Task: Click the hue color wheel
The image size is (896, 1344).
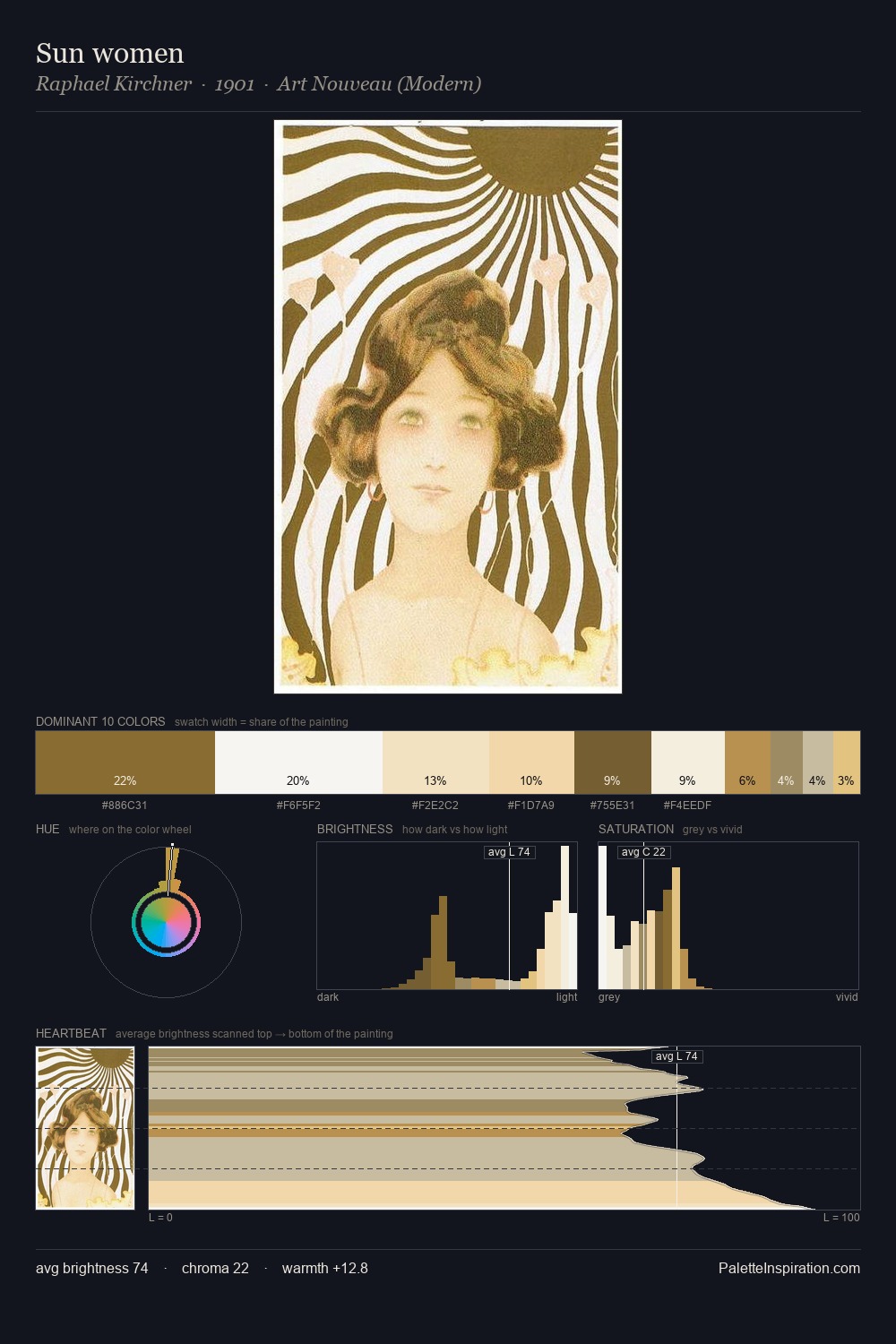Action: (166, 922)
